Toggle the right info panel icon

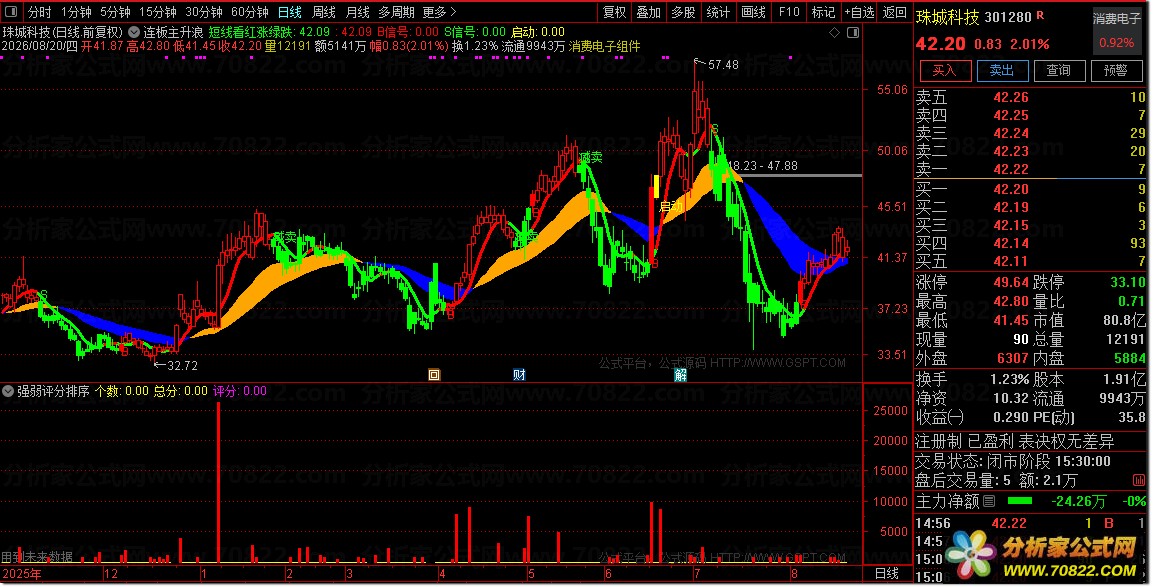[853, 32]
